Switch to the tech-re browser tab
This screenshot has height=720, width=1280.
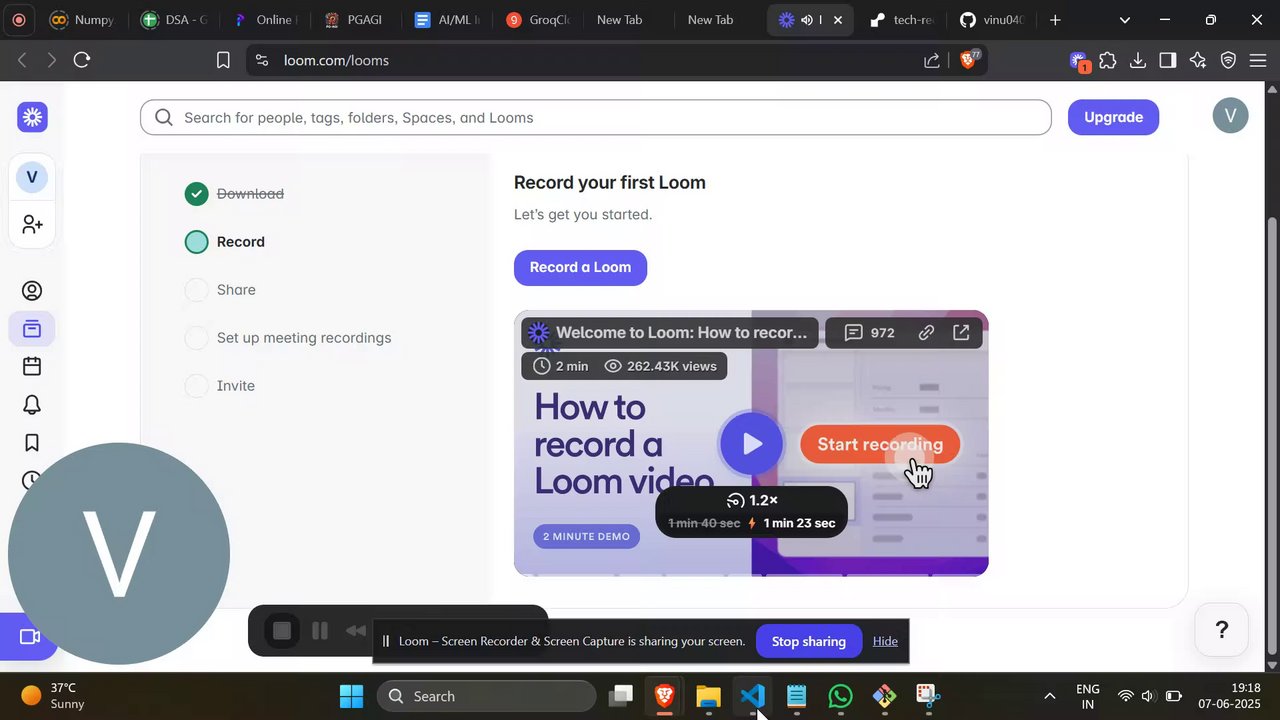pyautogui.click(x=901, y=20)
